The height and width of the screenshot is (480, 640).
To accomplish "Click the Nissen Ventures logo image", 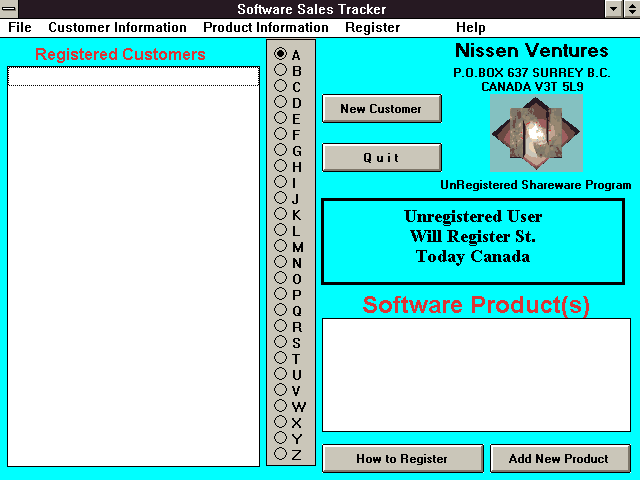I will [x=536, y=133].
